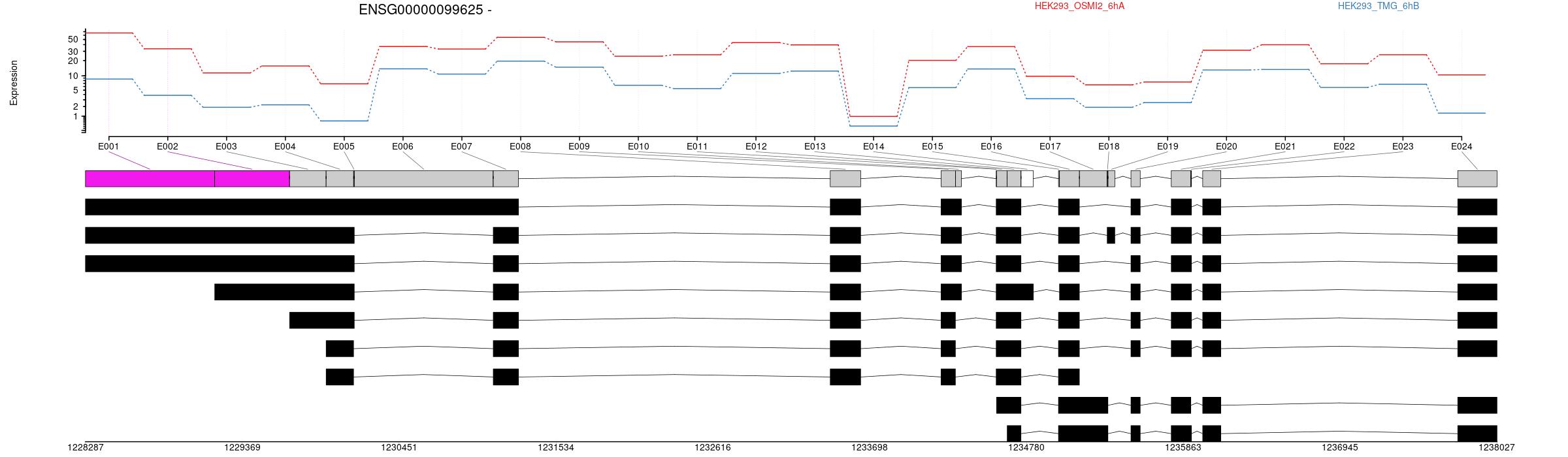The width and height of the screenshot is (1568, 457).
Task: Click genomic coordinate 1233698
Action: 870,448
